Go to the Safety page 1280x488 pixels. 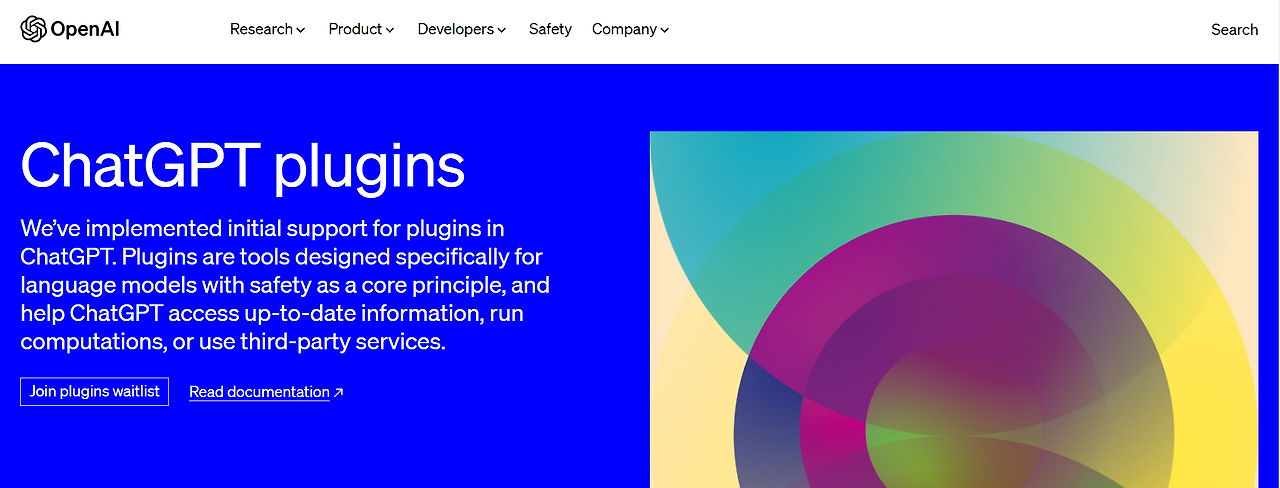click(x=550, y=29)
